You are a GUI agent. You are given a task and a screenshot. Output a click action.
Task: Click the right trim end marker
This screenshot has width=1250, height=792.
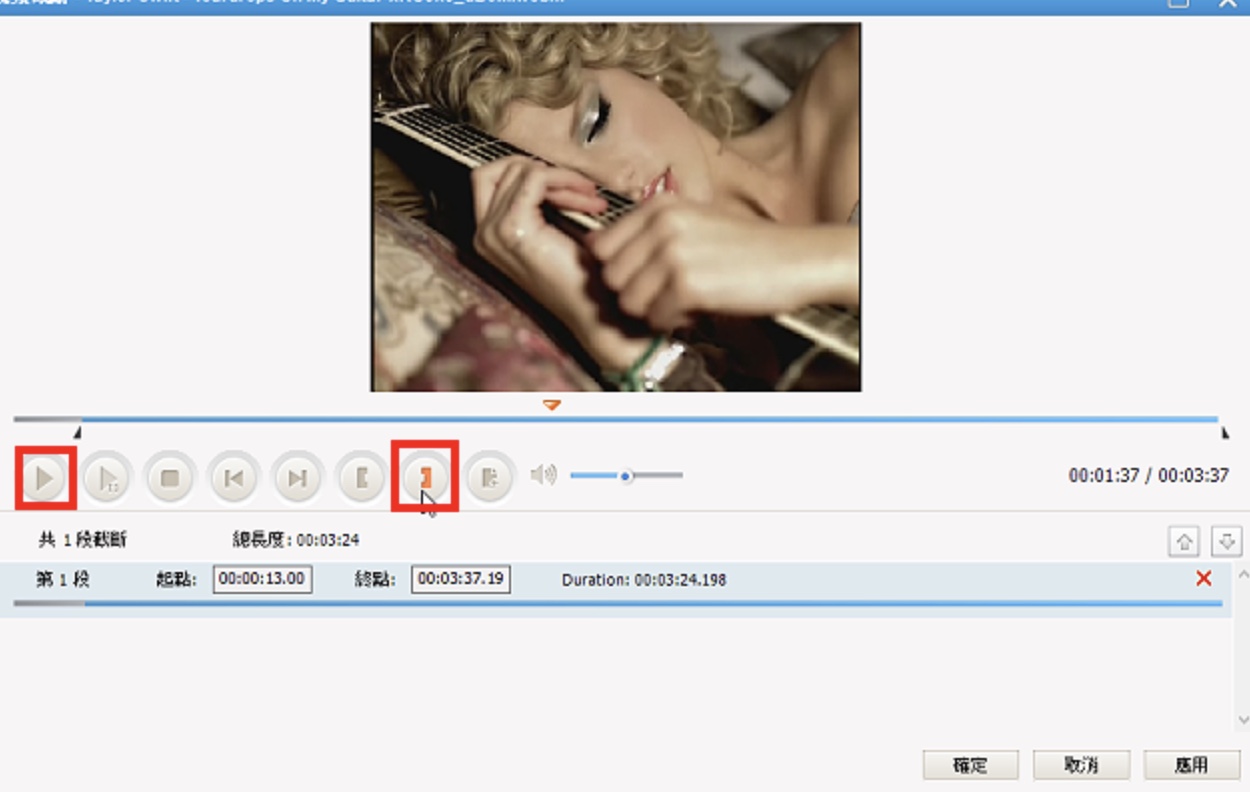click(x=1224, y=432)
